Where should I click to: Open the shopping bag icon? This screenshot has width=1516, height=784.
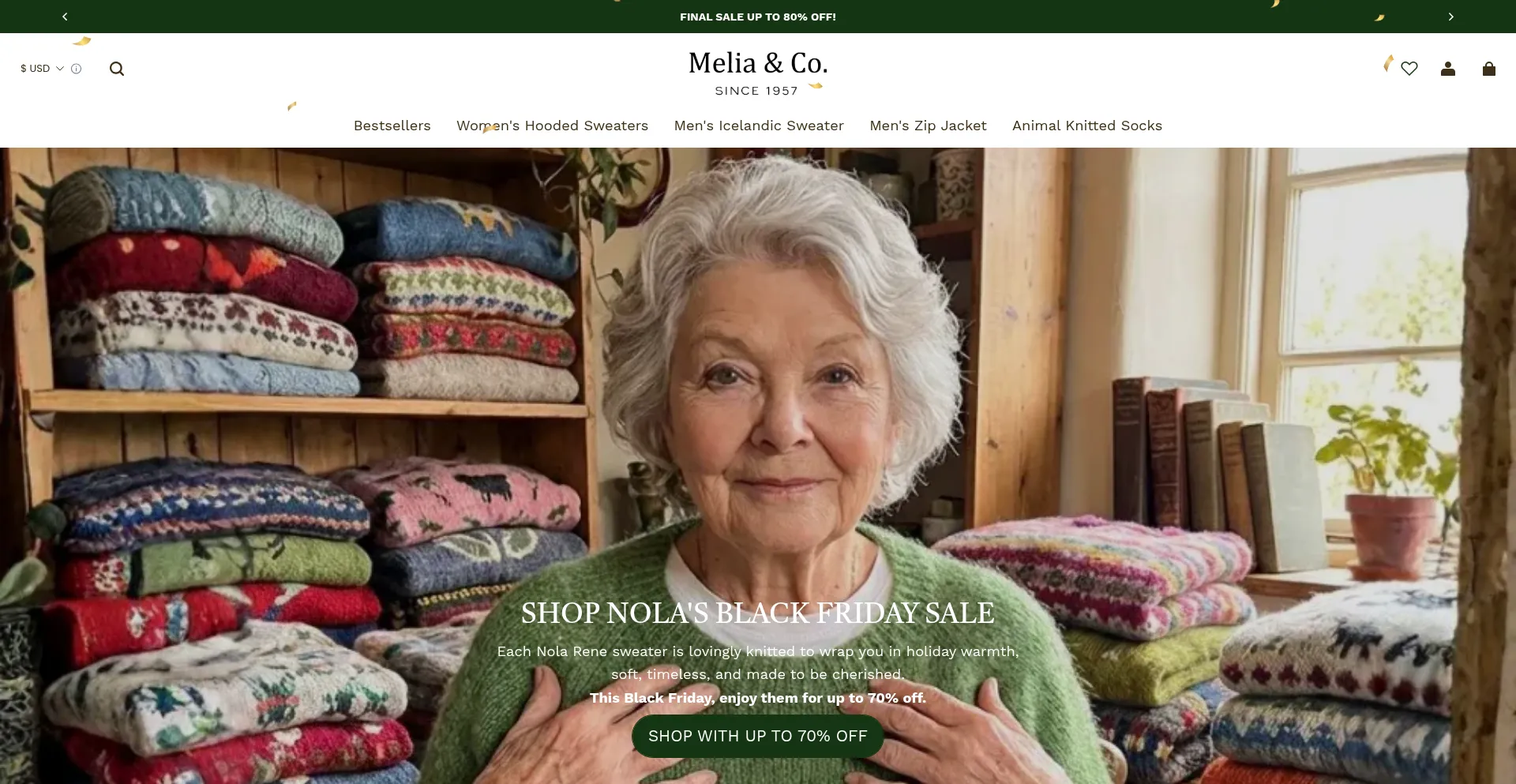pyautogui.click(x=1489, y=69)
